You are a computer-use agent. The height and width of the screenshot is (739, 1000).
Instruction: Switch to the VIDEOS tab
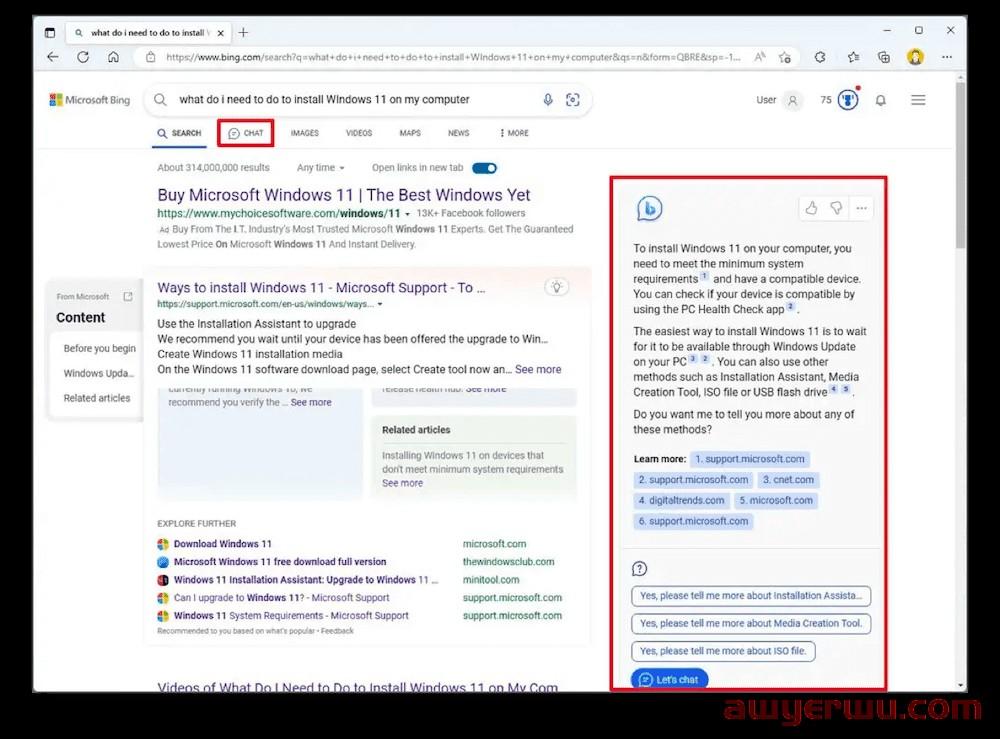click(x=359, y=133)
